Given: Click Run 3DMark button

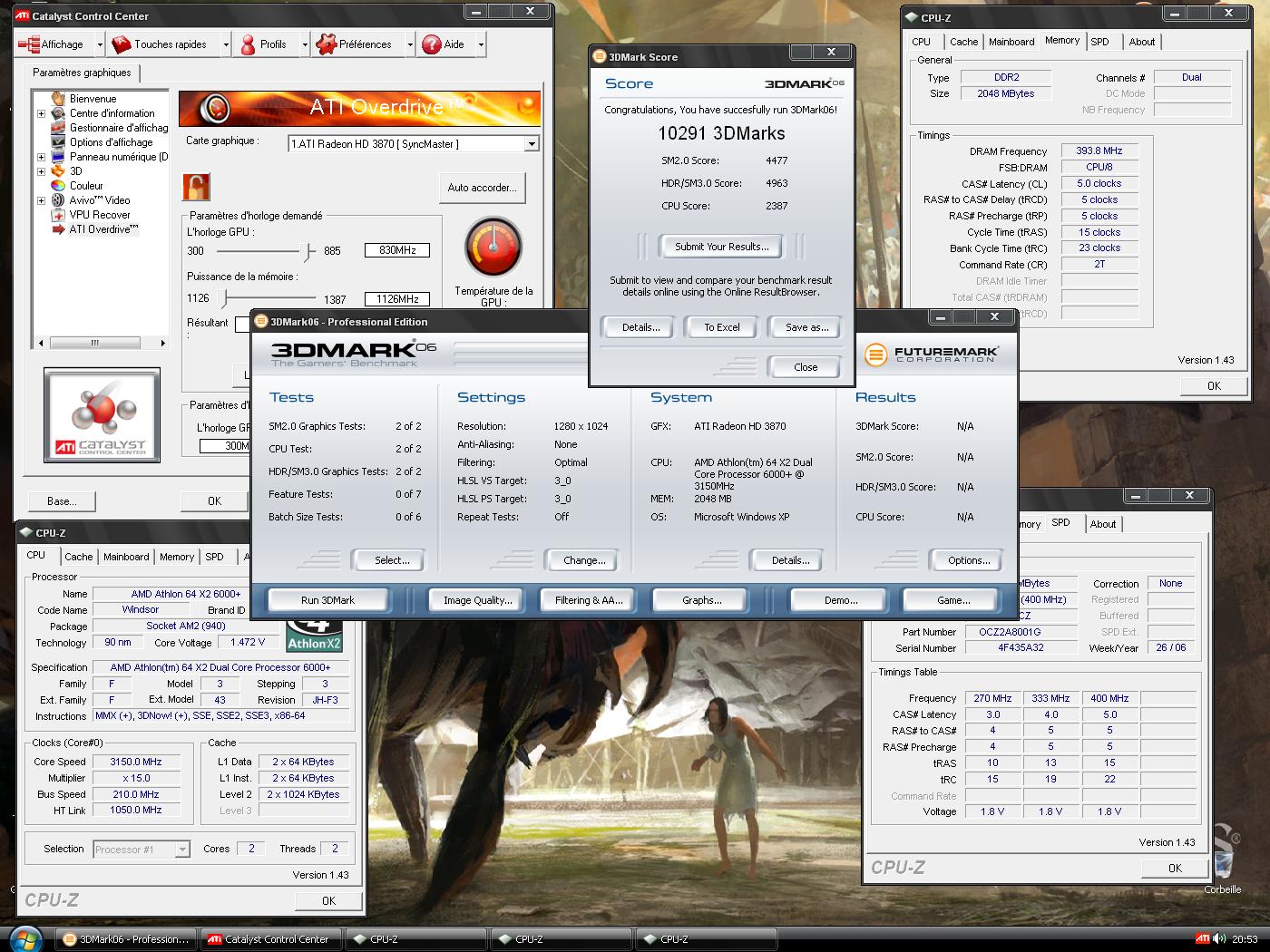Looking at the screenshot, I should pos(327,600).
